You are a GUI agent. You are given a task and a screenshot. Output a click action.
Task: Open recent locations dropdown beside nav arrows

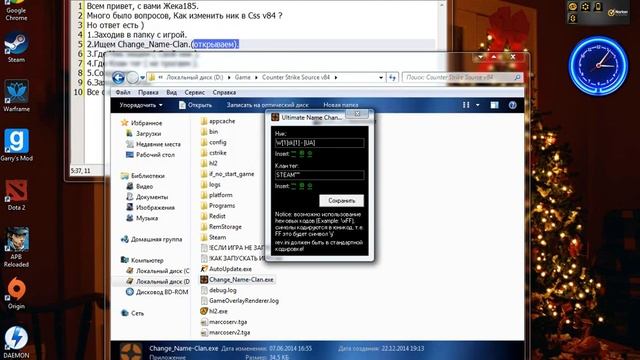point(142,78)
